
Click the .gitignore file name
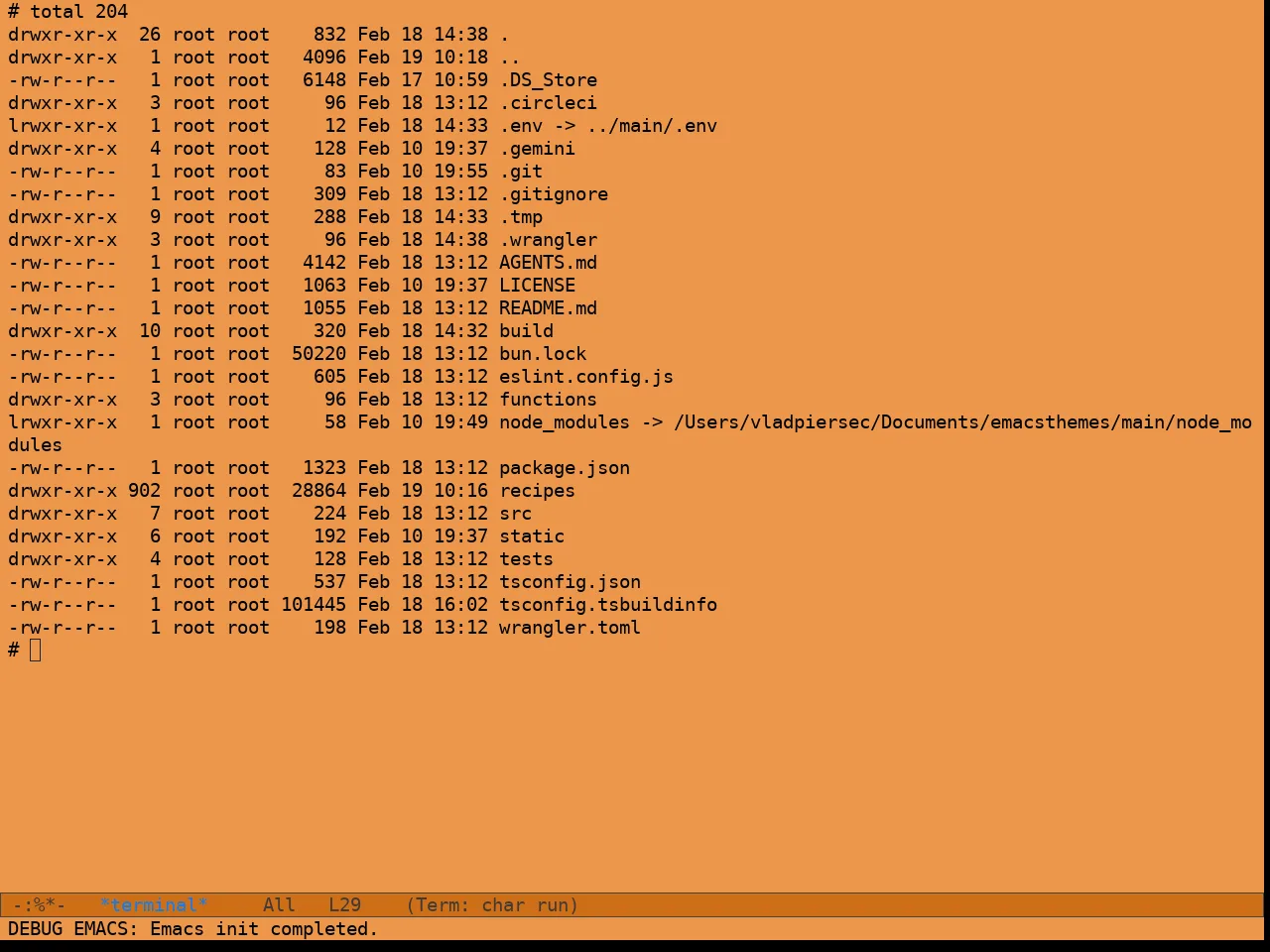554,194
